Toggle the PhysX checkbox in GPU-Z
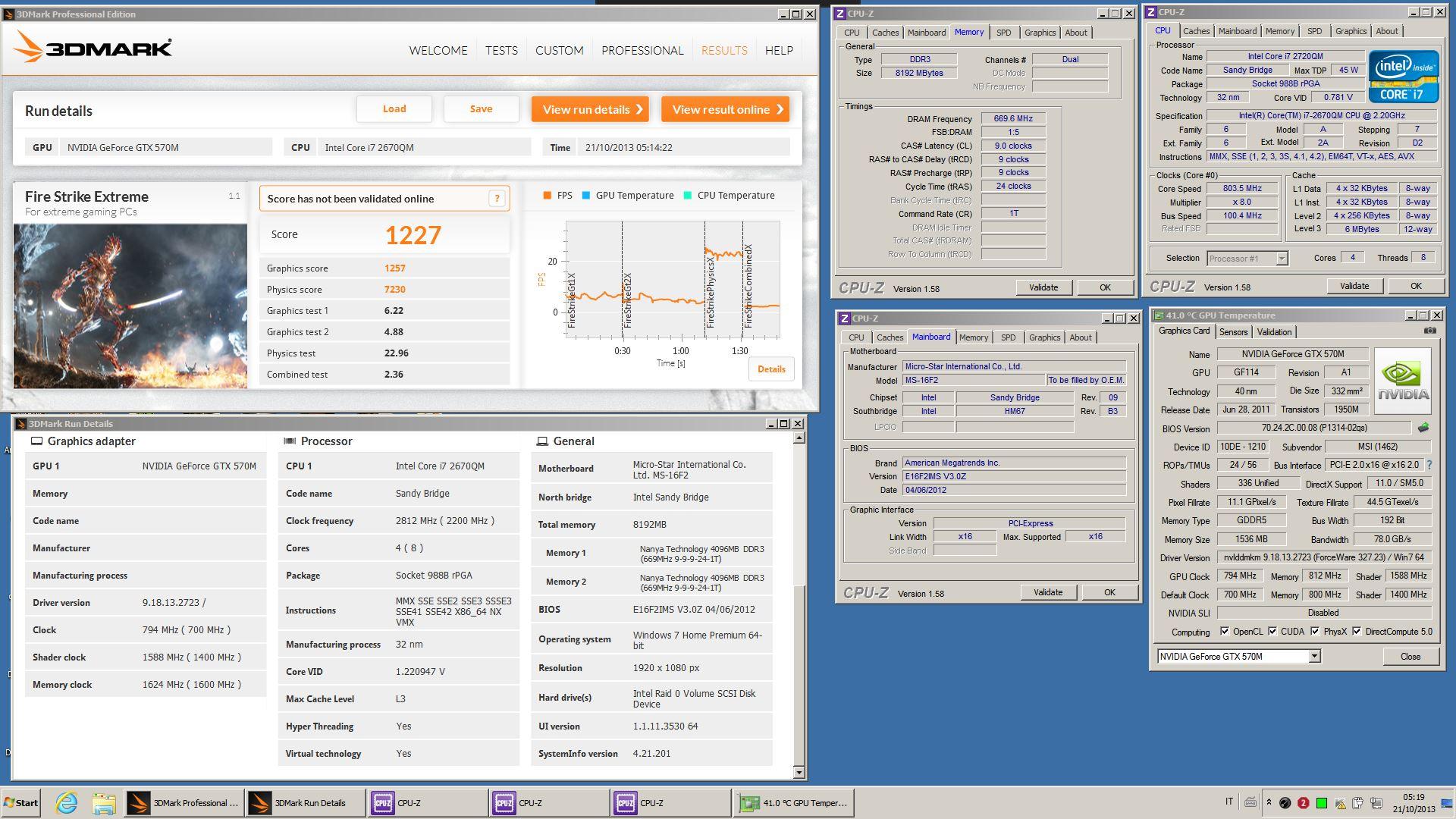This screenshot has height=819, width=1456. click(x=1315, y=631)
